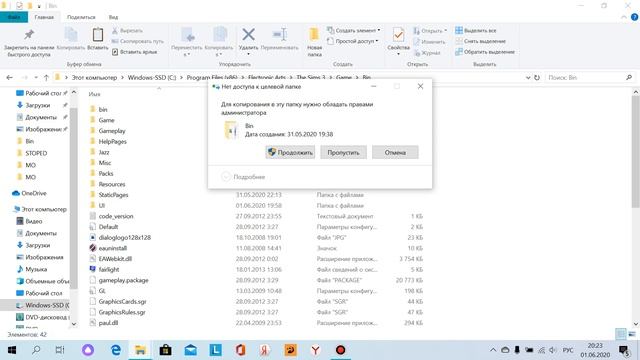The width and height of the screenshot is (640, 360).
Task: Click the Продолжить button
Action: 290,152
